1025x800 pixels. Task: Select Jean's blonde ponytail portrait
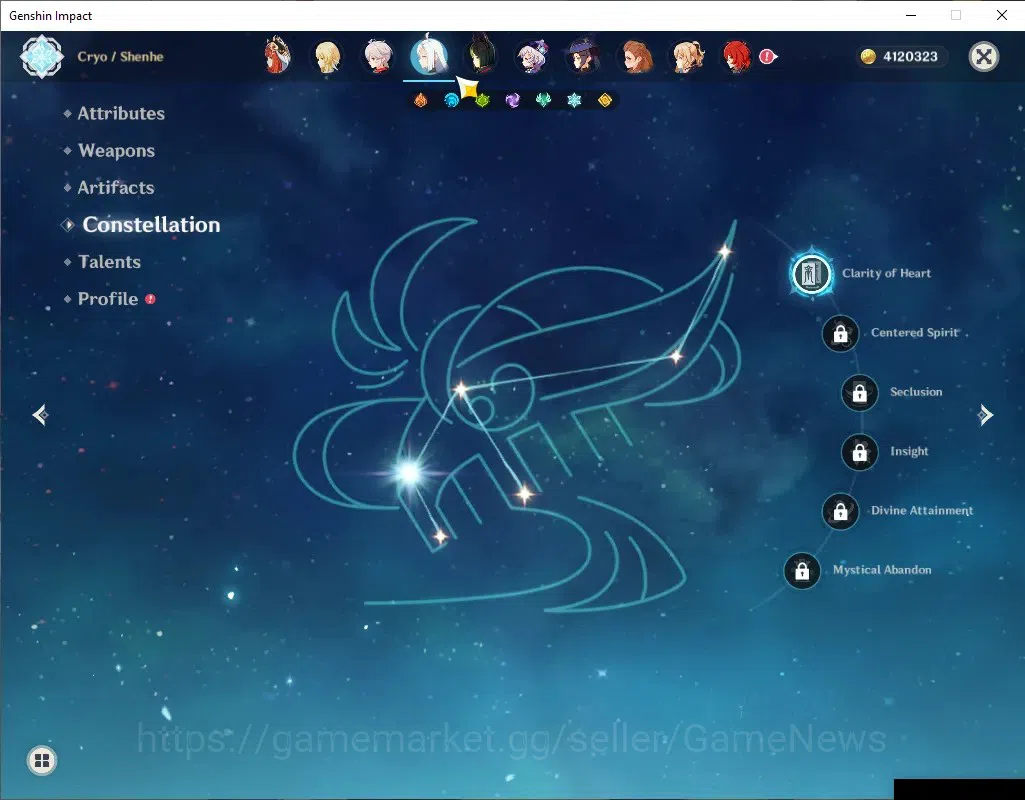coord(688,57)
